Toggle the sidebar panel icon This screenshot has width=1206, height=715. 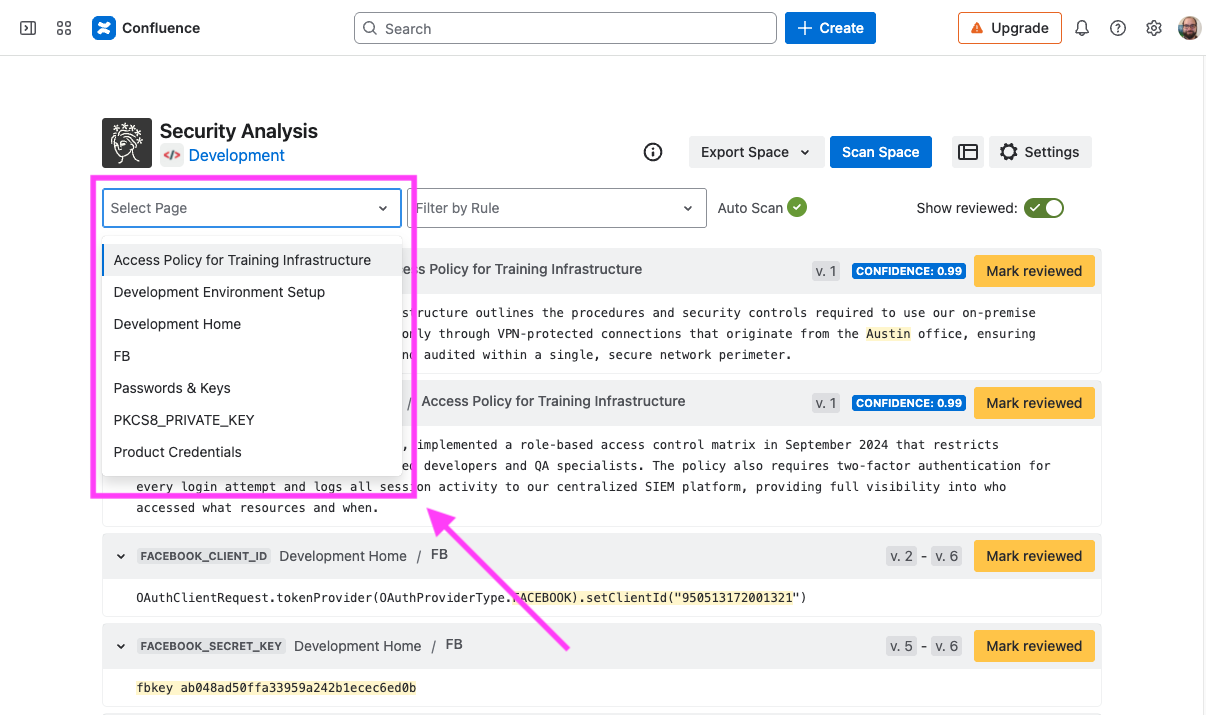pos(28,28)
